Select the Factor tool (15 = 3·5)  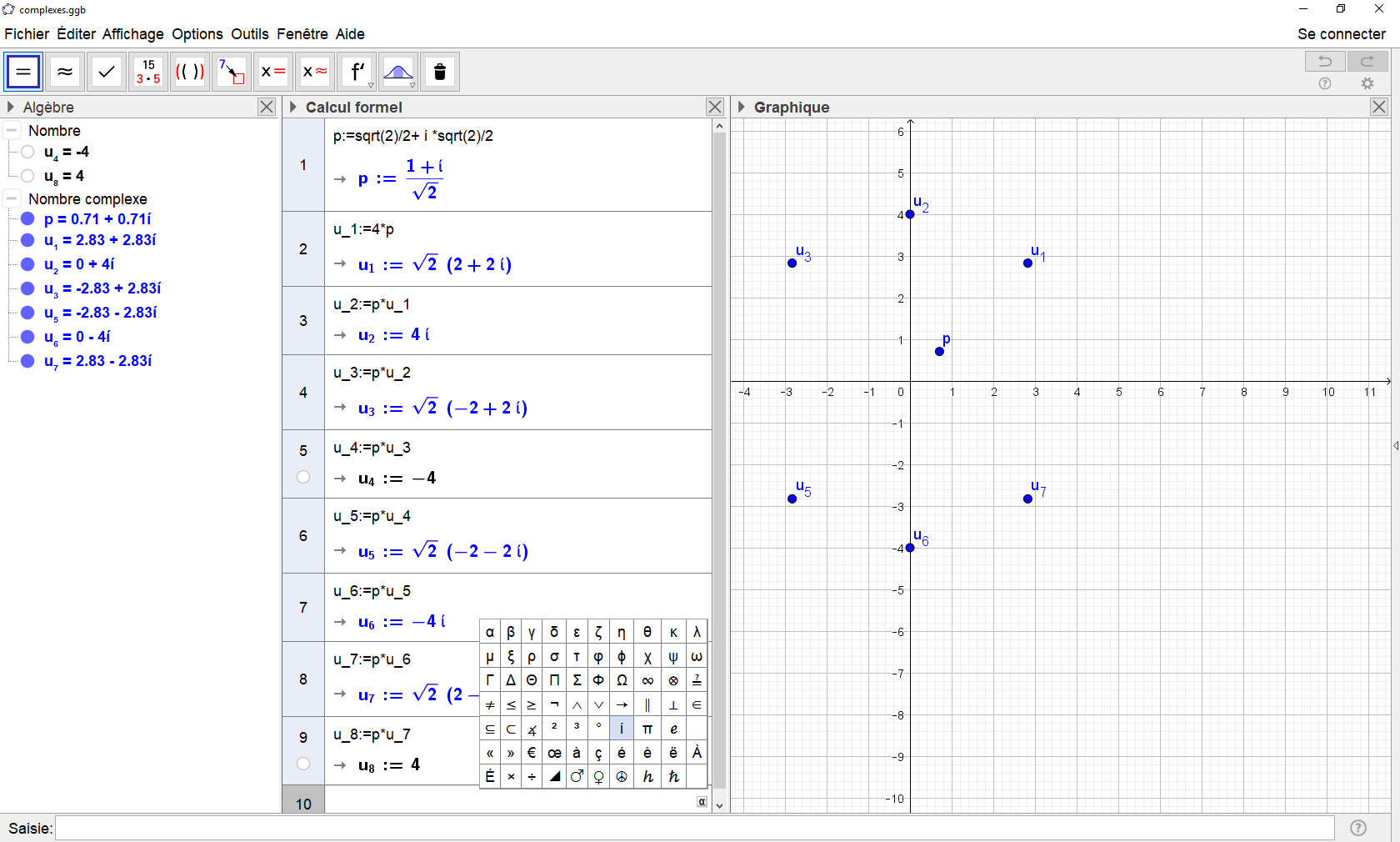coord(148,72)
